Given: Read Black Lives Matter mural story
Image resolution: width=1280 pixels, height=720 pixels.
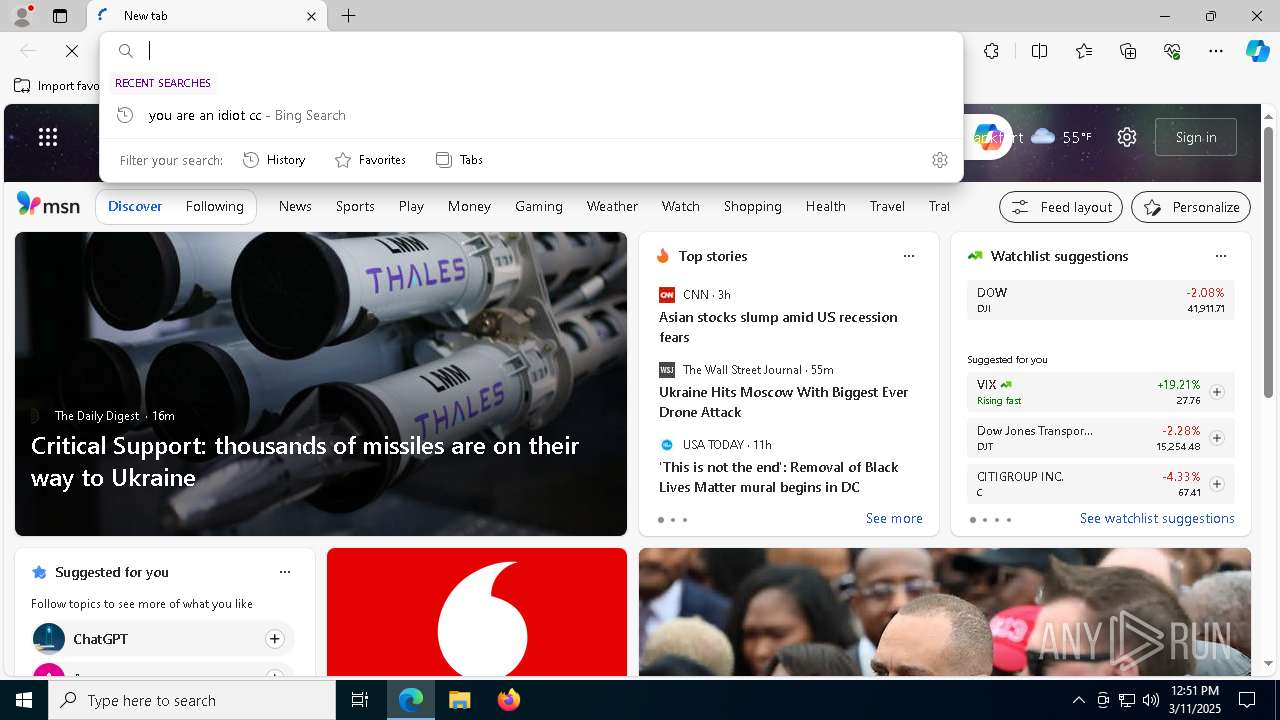Looking at the screenshot, I should (778, 477).
